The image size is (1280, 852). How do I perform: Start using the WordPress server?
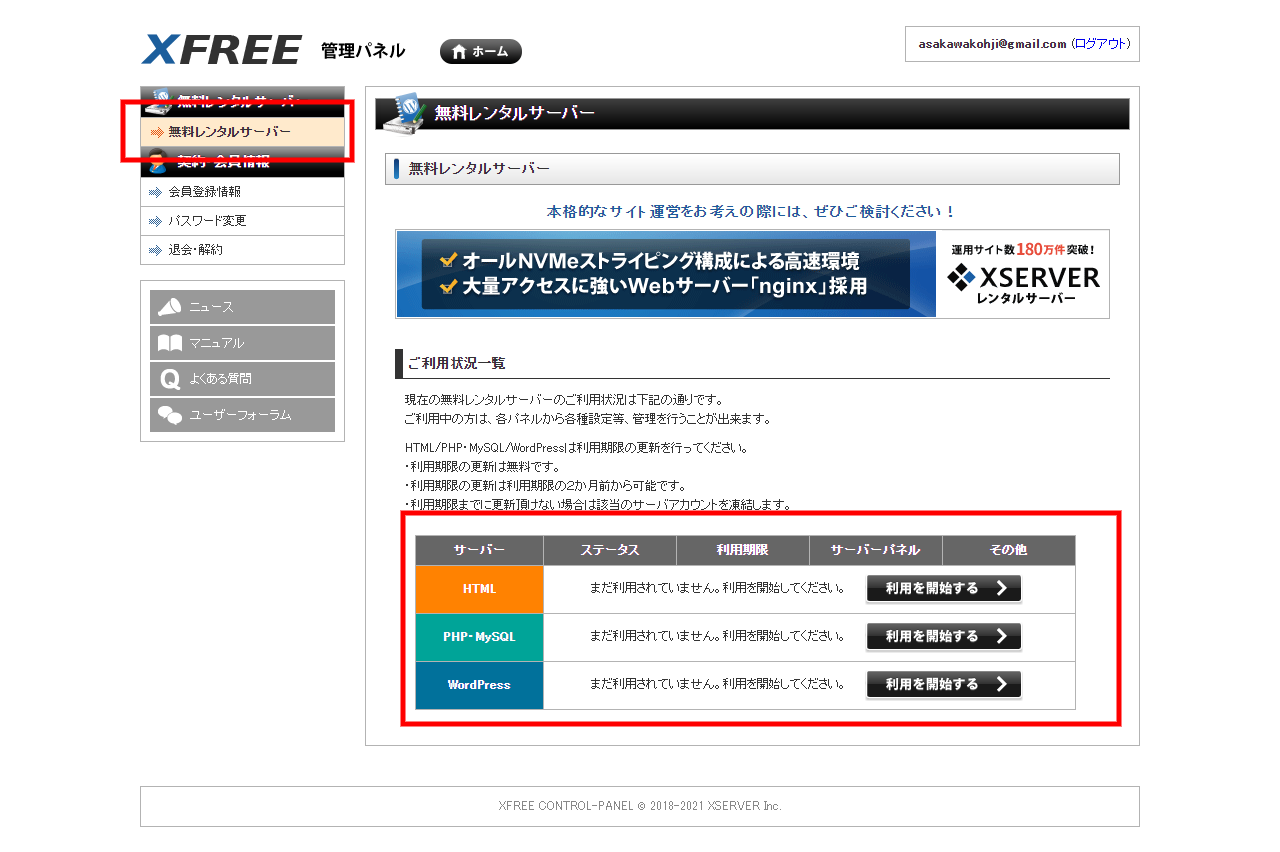pyautogui.click(x=944, y=684)
